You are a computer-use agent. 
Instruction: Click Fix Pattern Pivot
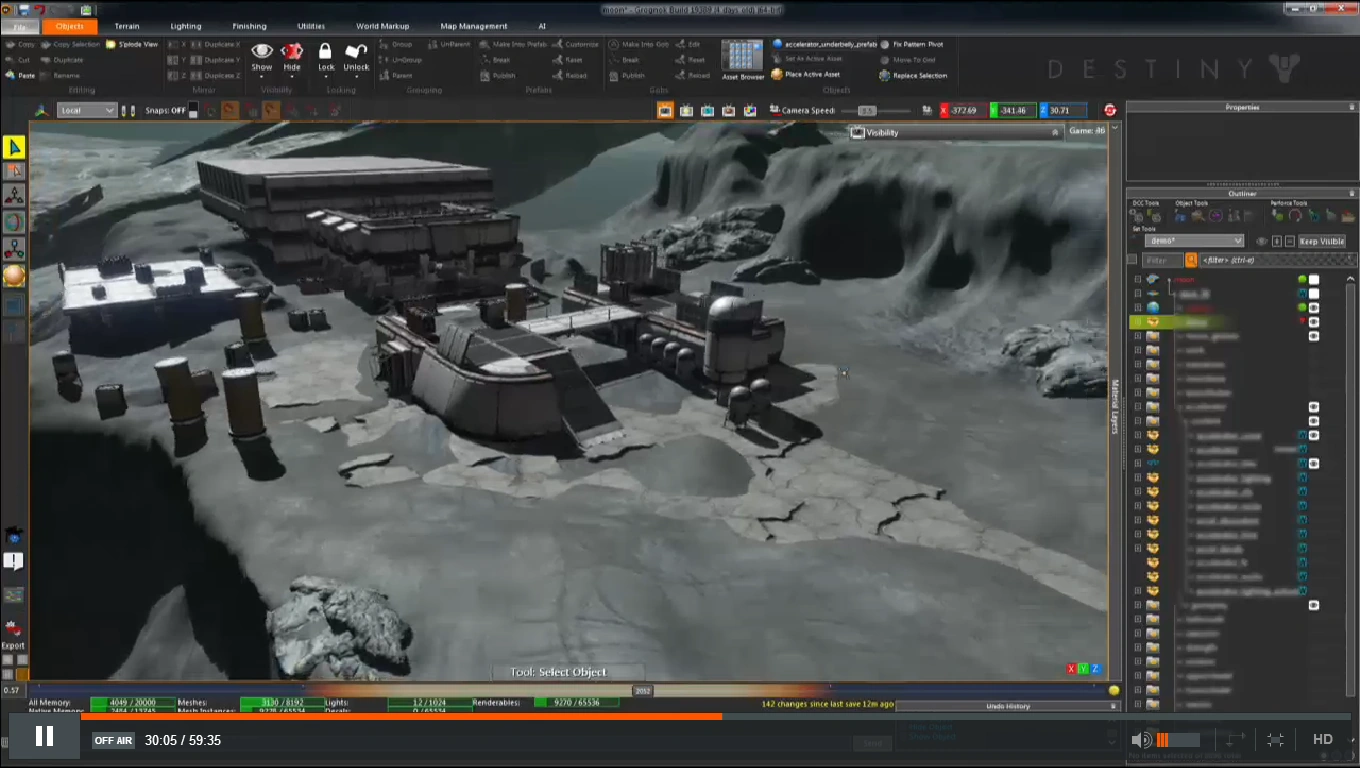(912, 44)
